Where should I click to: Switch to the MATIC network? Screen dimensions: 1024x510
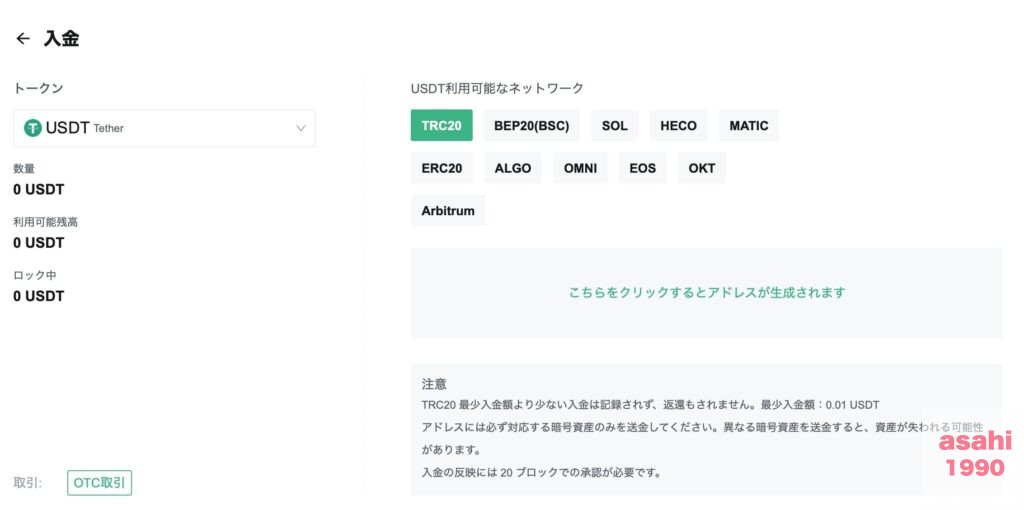[749, 125]
